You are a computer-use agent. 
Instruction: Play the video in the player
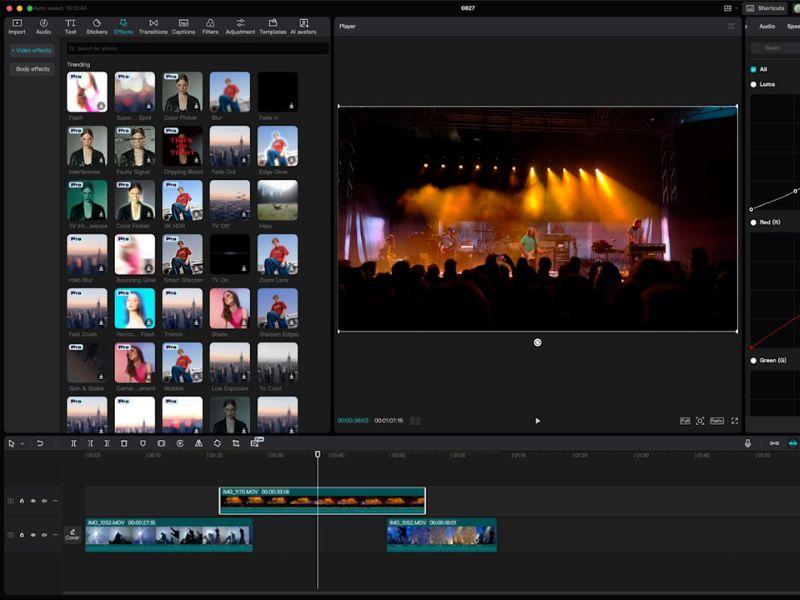tap(538, 421)
